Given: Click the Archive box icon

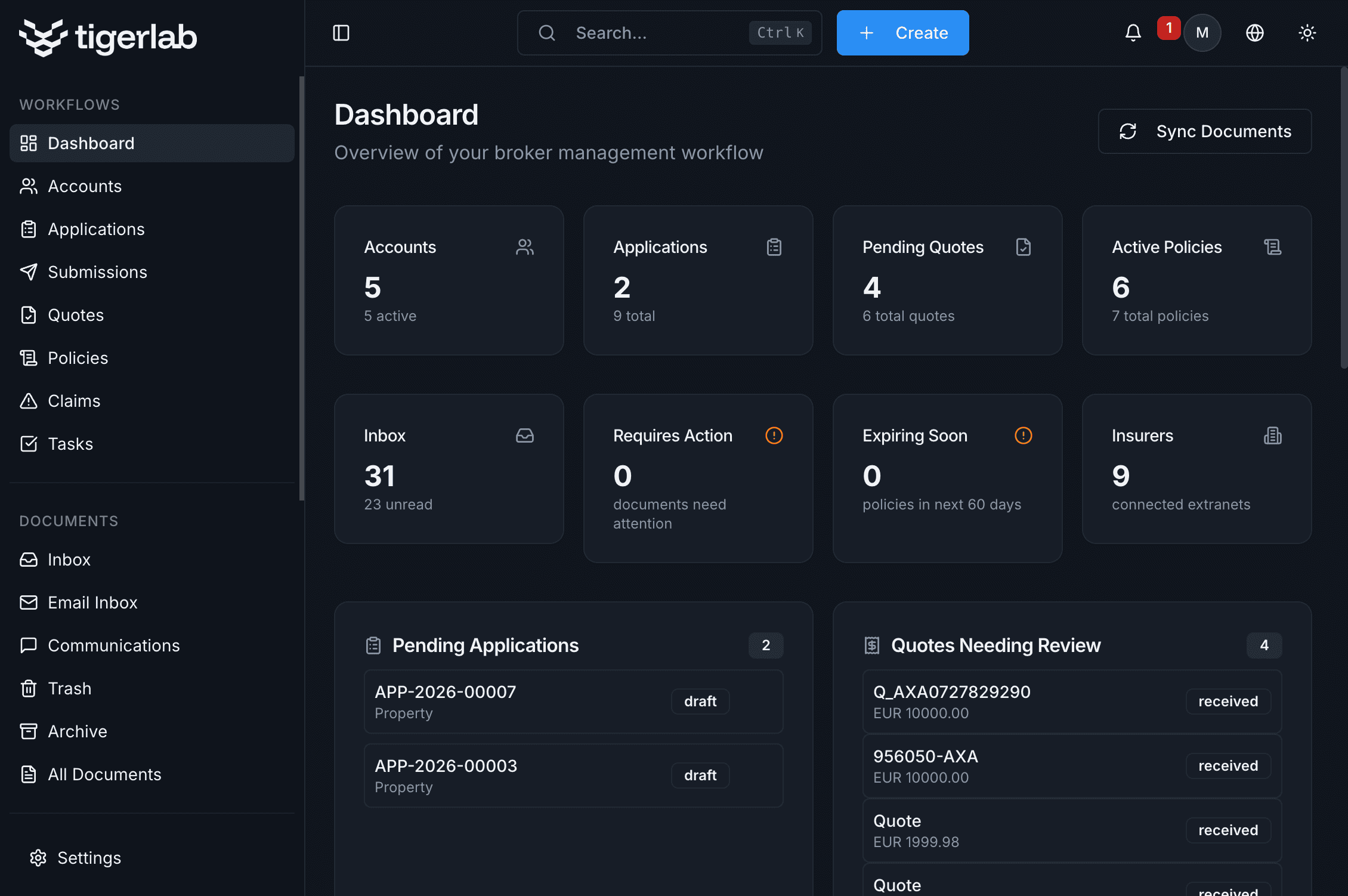Looking at the screenshot, I should (x=29, y=731).
